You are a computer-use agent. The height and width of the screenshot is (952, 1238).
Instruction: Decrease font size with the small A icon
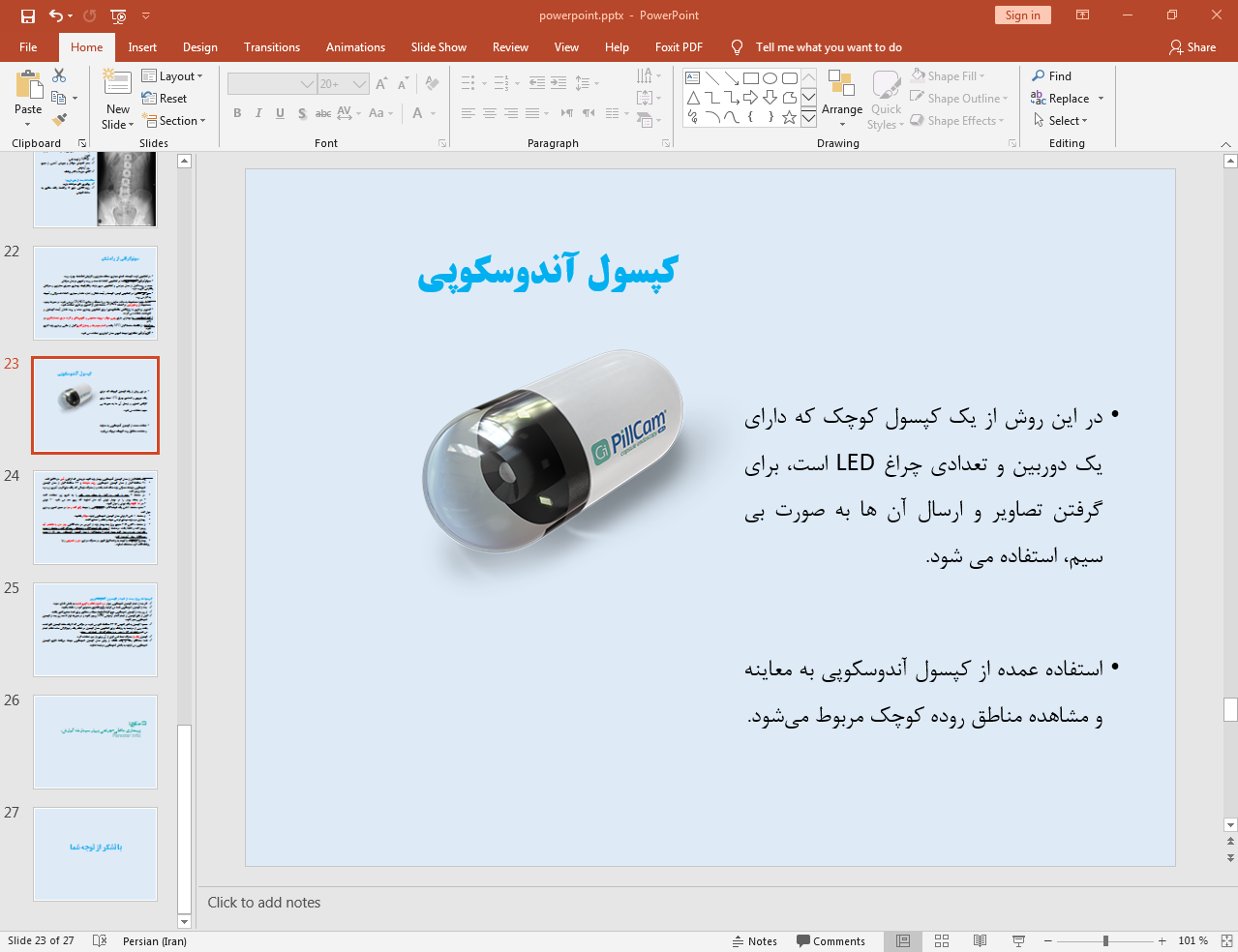(403, 84)
